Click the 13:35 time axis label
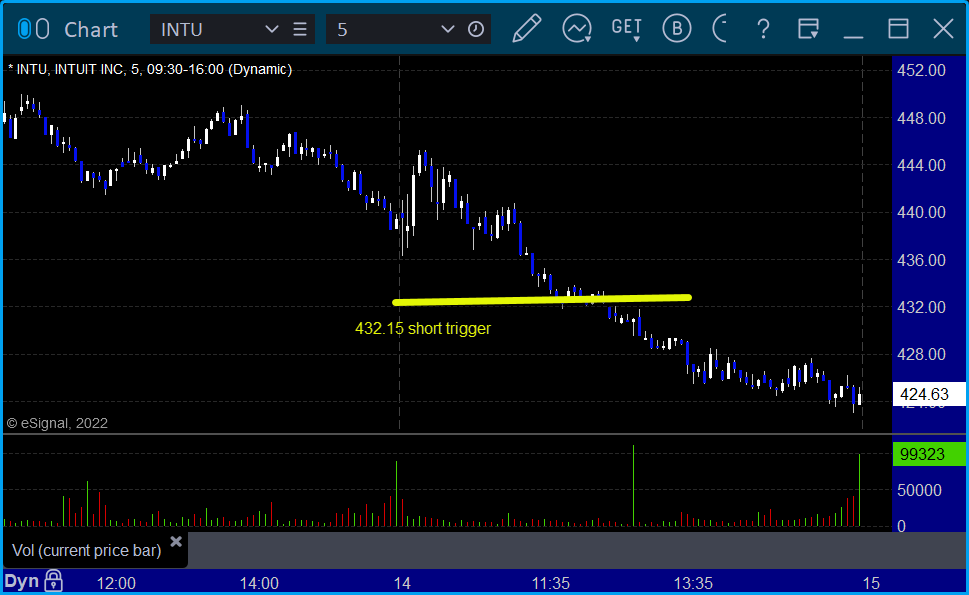 pyautogui.click(x=693, y=583)
